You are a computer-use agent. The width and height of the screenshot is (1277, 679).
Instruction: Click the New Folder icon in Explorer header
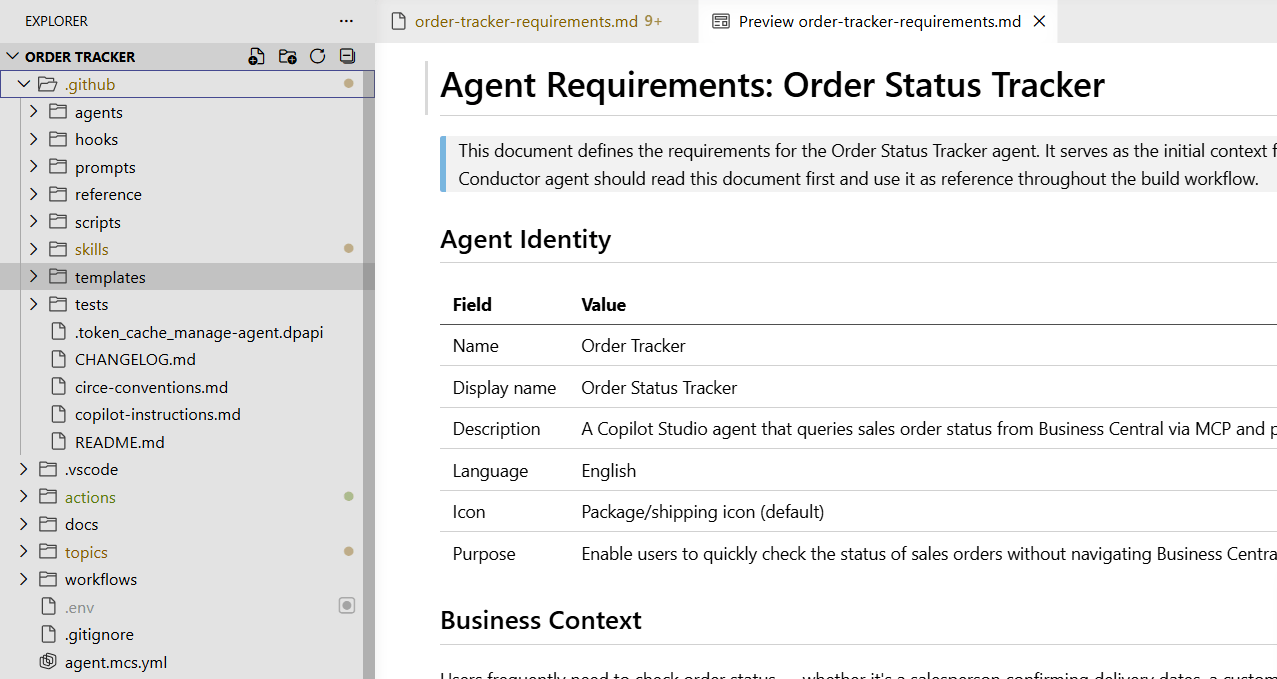[288, 57]
